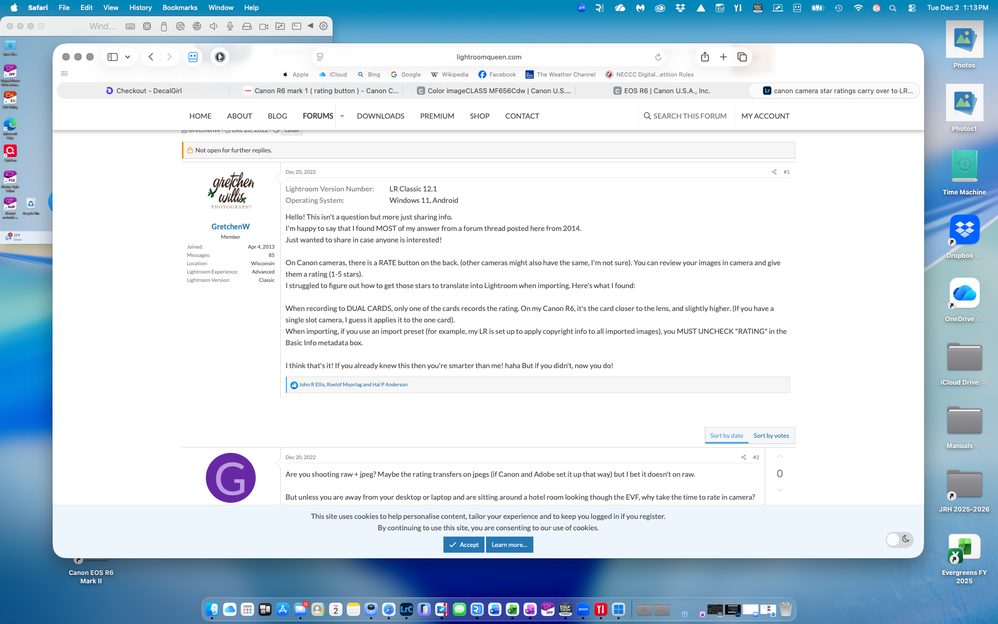
Task: Select Sort by date option
Action: coord(727,435)
